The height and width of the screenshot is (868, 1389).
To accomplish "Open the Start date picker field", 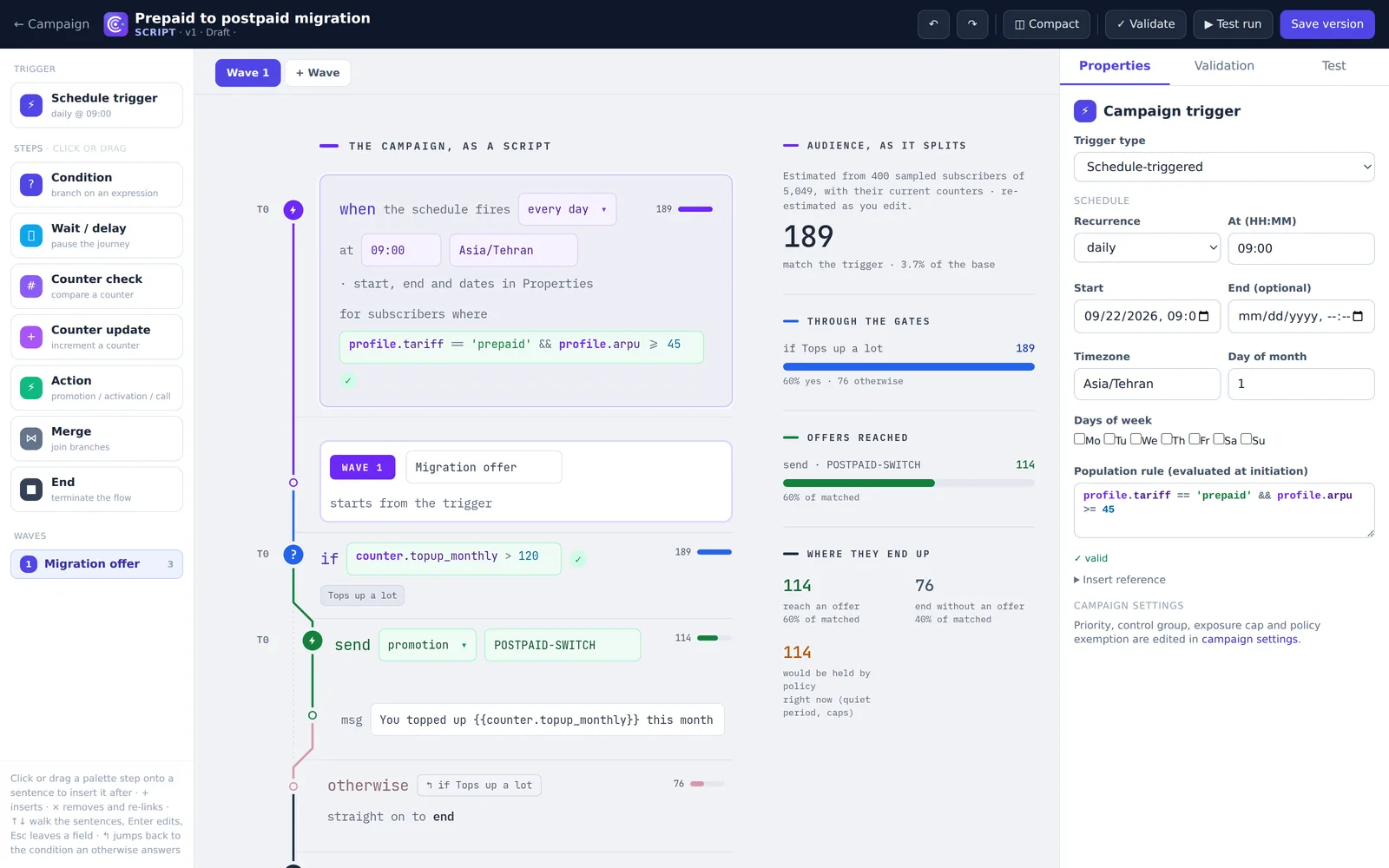I will (x=1147, y=317).
